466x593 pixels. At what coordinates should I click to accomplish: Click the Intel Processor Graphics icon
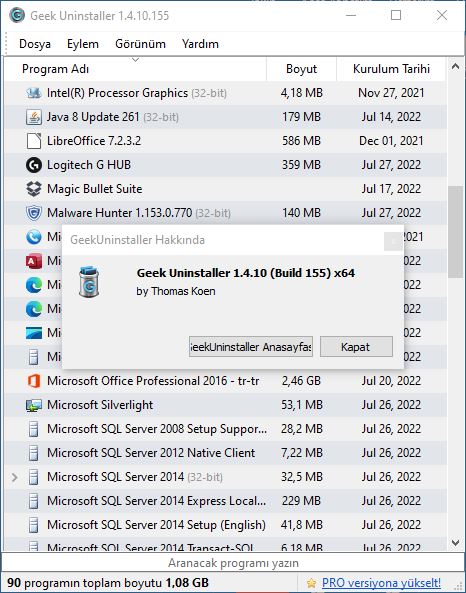pyautogui.click(x=34, y=93)
